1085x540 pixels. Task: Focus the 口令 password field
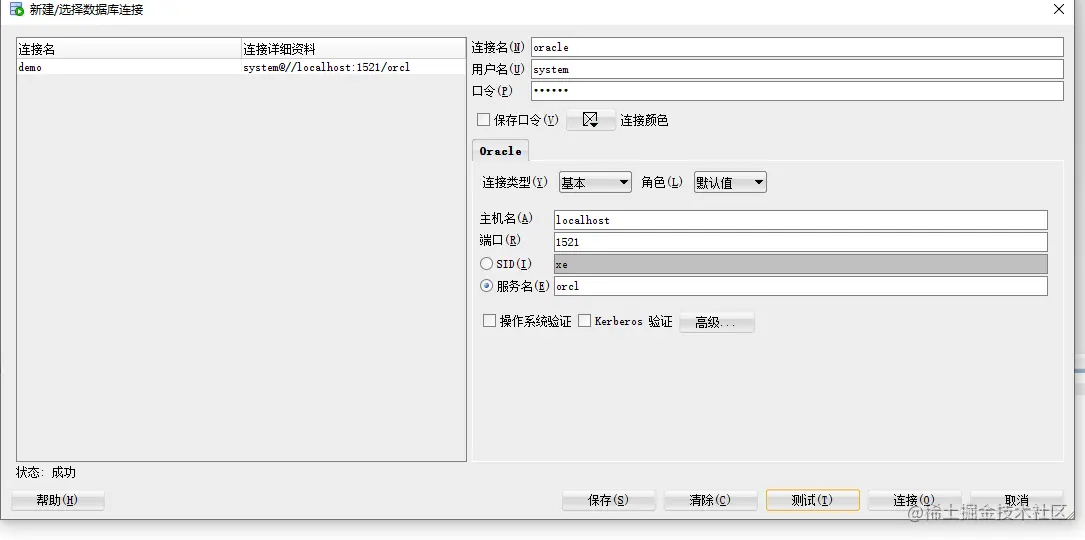click(797, 91)
